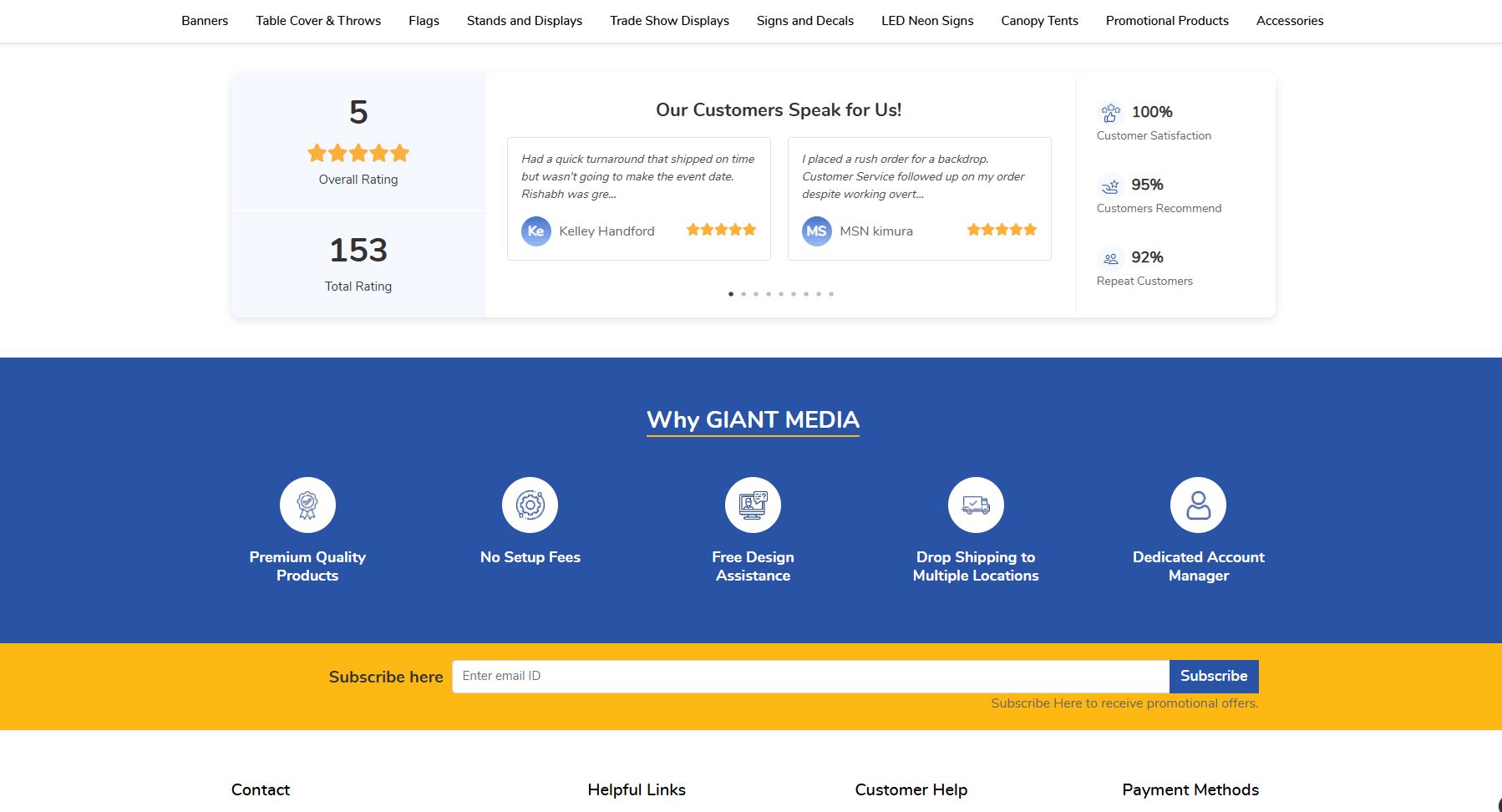Select the fifth review carousel dot
The height and width of the screenshot is (812, 1502).
tap(781, 294)
